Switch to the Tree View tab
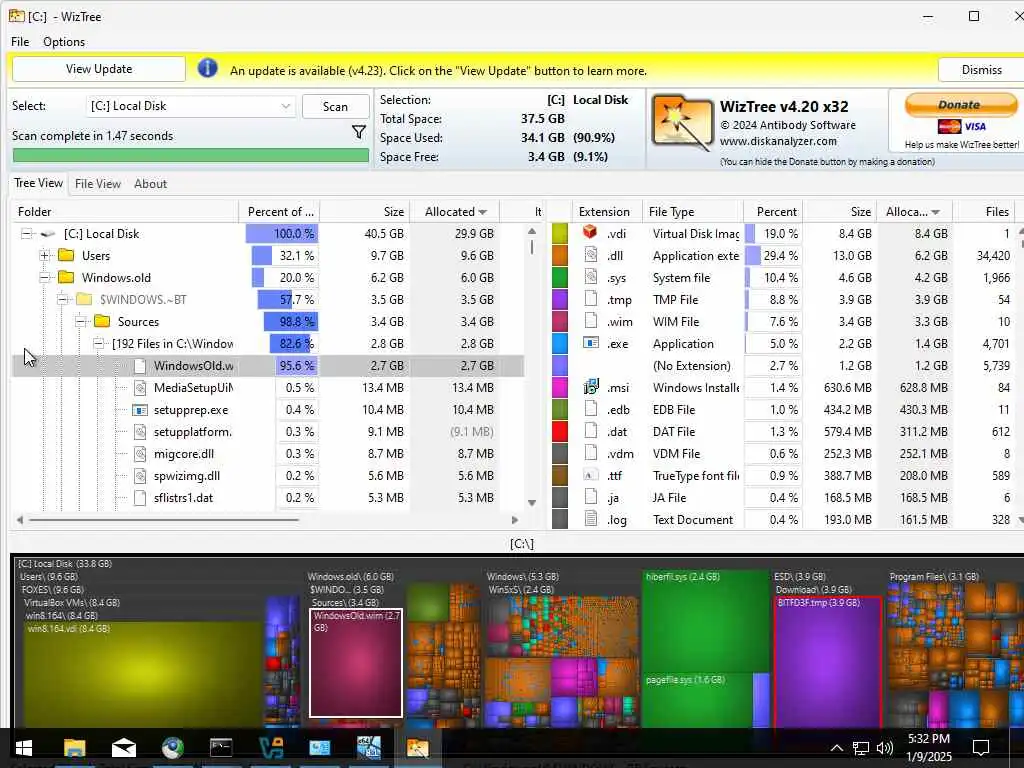Screen dimensions: 1024x768 [39, 183]
